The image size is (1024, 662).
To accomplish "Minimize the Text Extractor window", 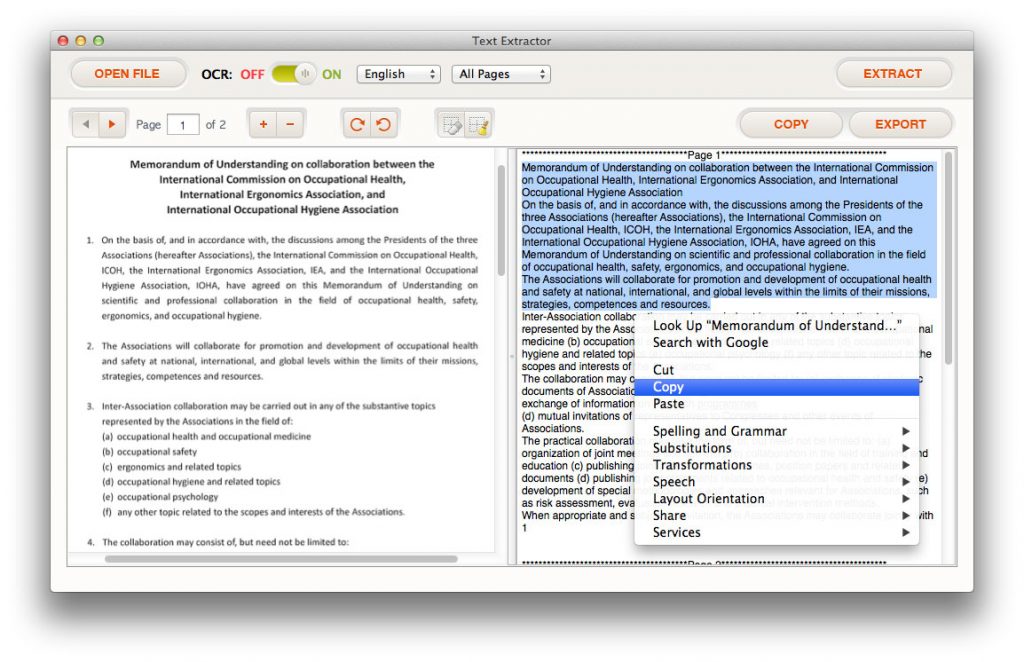I will pyautogui.click(x=81, y=40).
